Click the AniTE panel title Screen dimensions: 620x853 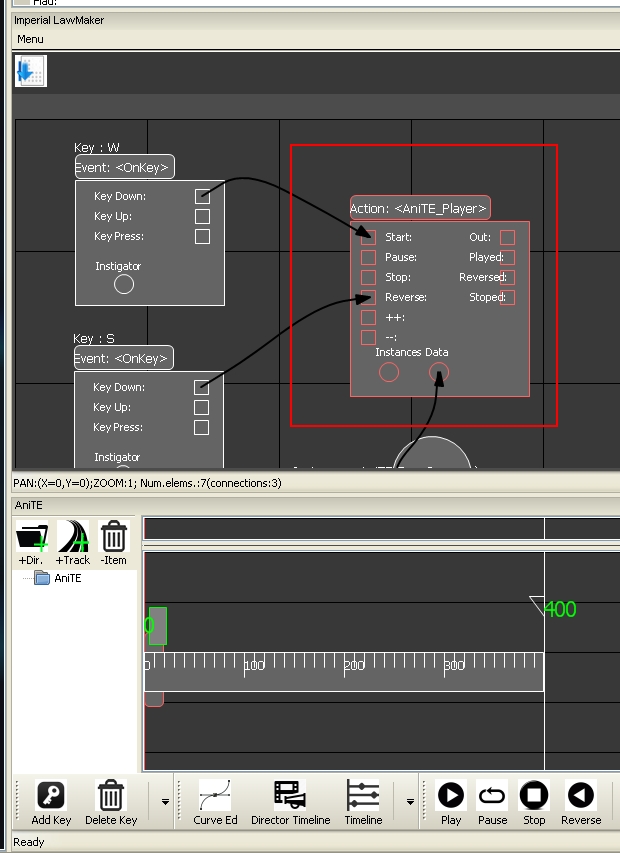point(28,505)
